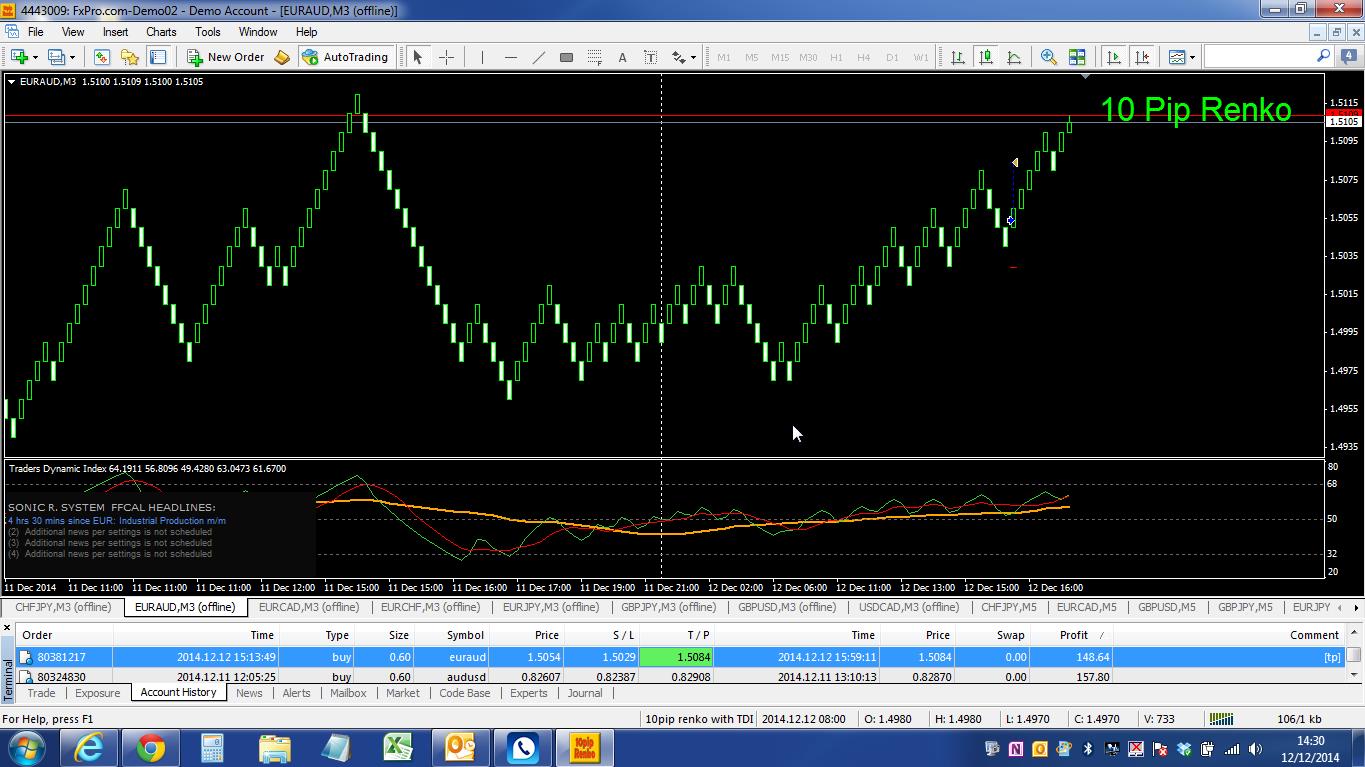Expand the Templates dropdown arrow

tap(1192, 57)
